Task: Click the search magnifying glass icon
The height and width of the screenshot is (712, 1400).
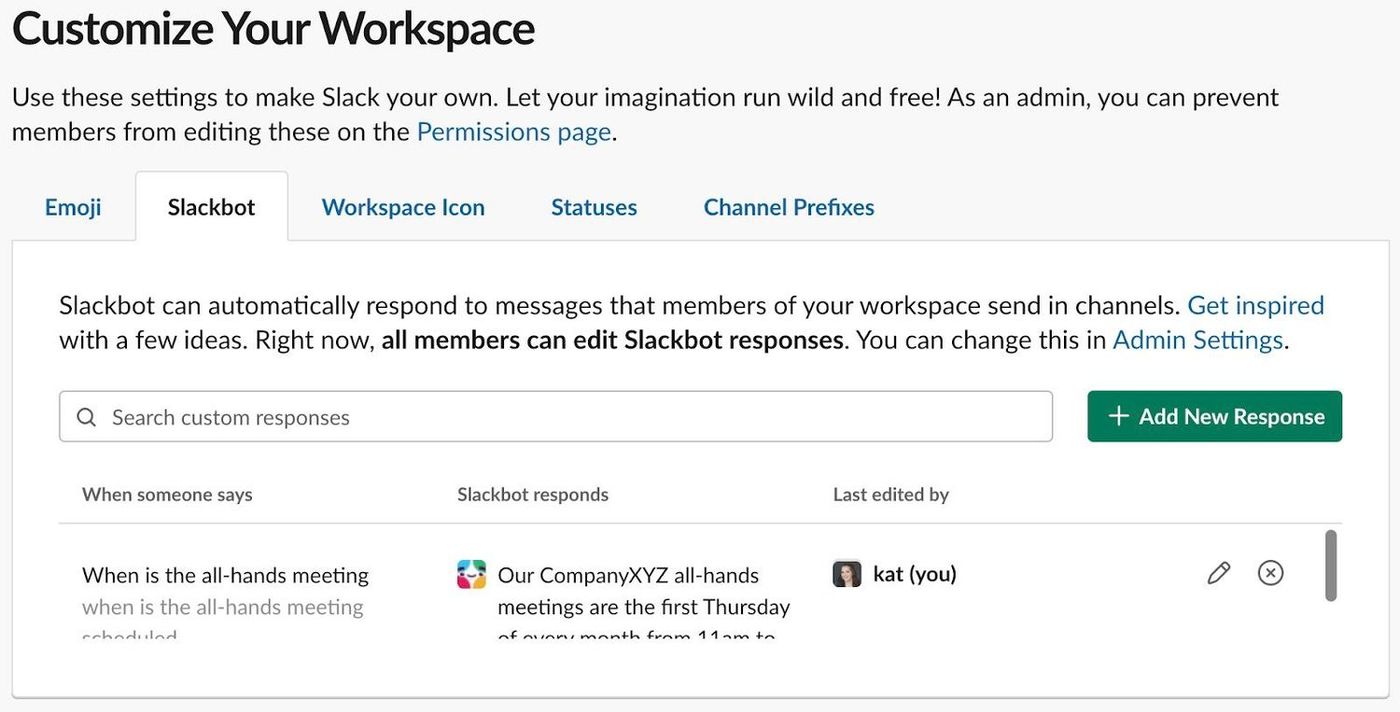Action: point(87,416)
